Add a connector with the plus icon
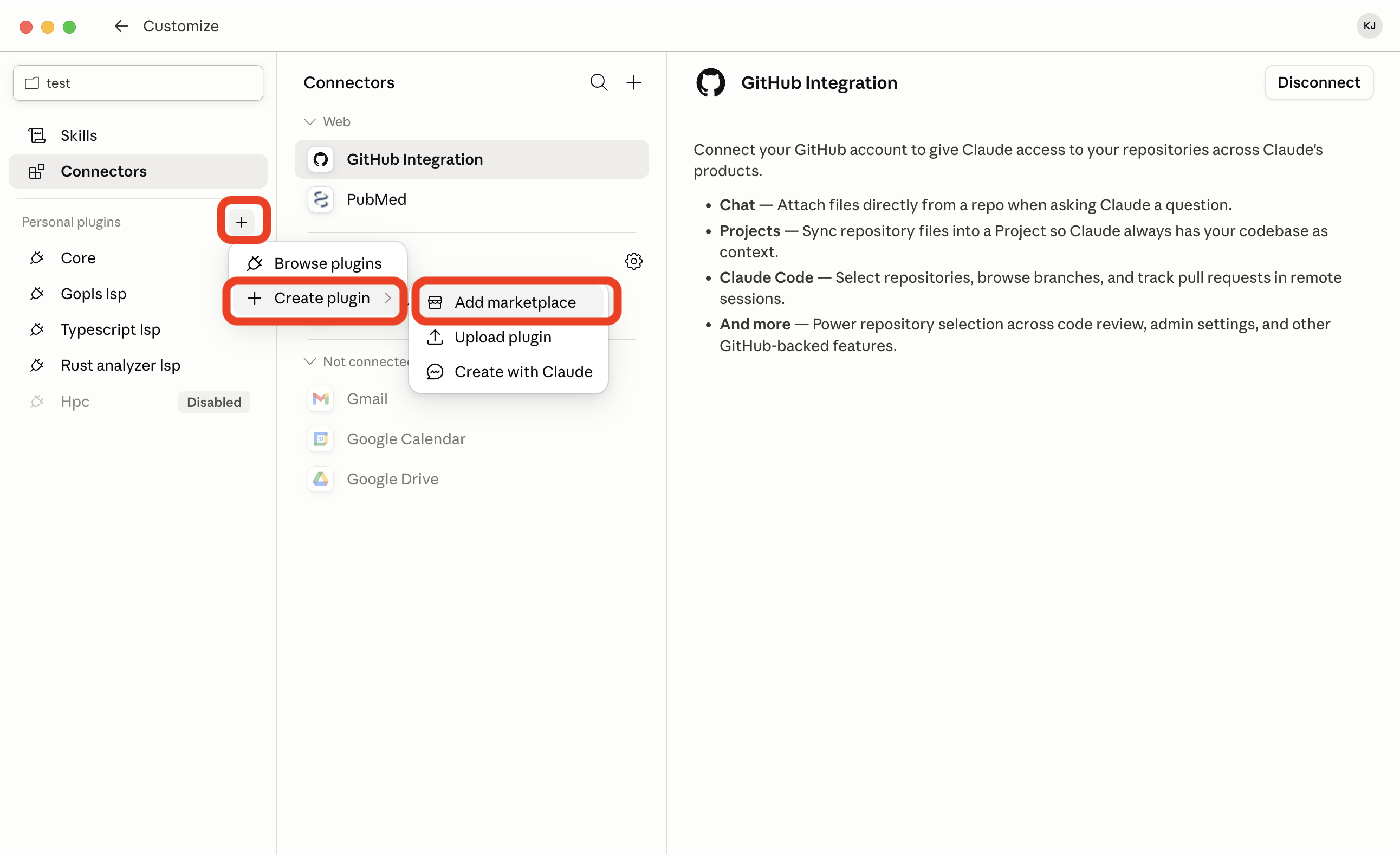This screenshot has height=854, width=1400. [633, 82]
